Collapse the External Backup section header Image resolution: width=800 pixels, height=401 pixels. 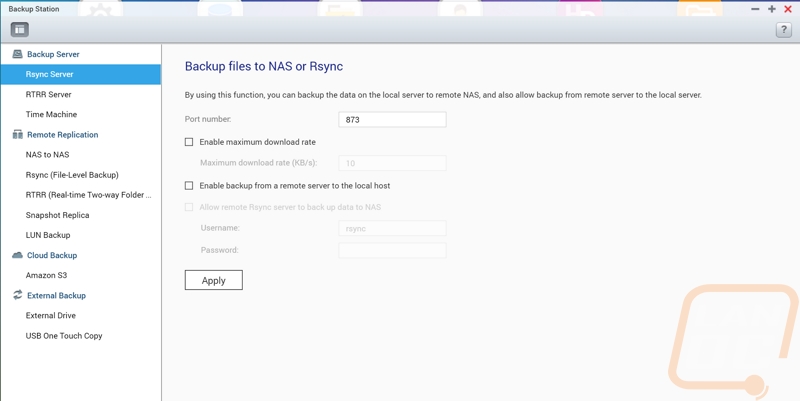pyautogui.click(x=57, y=295)
